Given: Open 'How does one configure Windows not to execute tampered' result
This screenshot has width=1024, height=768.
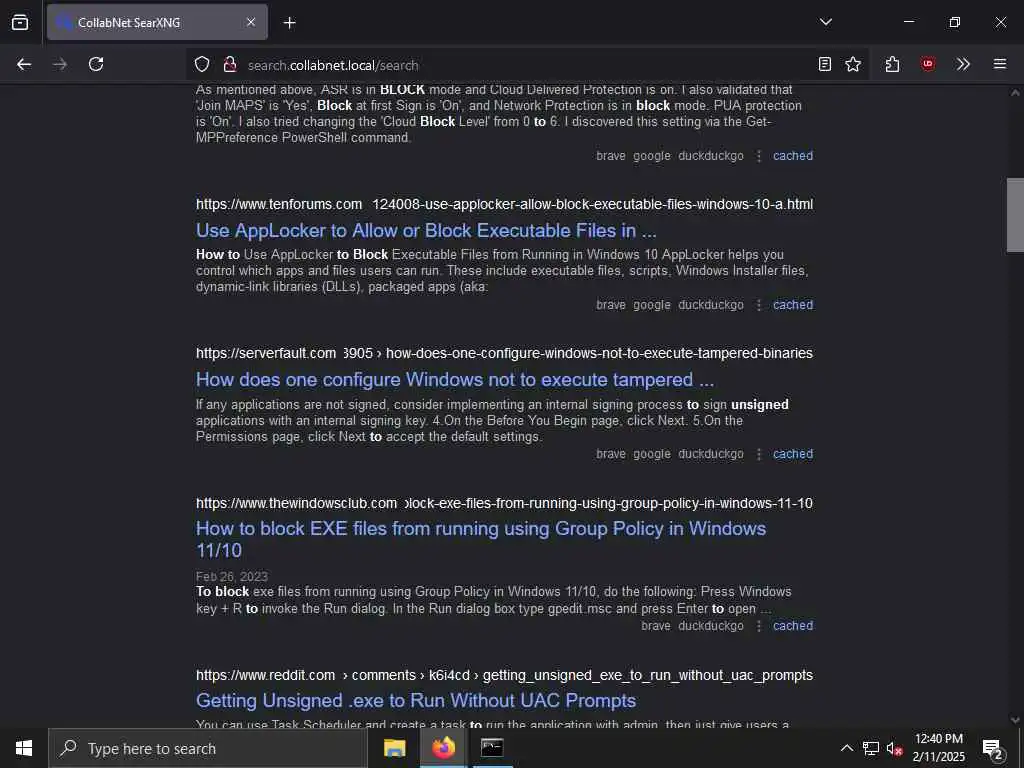Looking at the screenshot, I should coord(455,379).
